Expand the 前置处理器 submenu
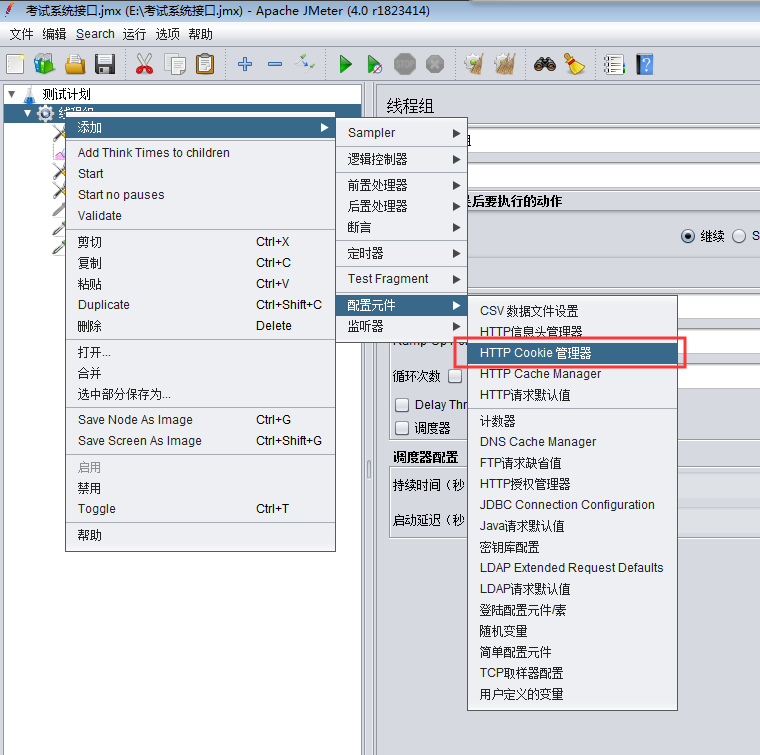Image resolution: width=760 pixels, height=755 pixels. click(x=402, y=185)
